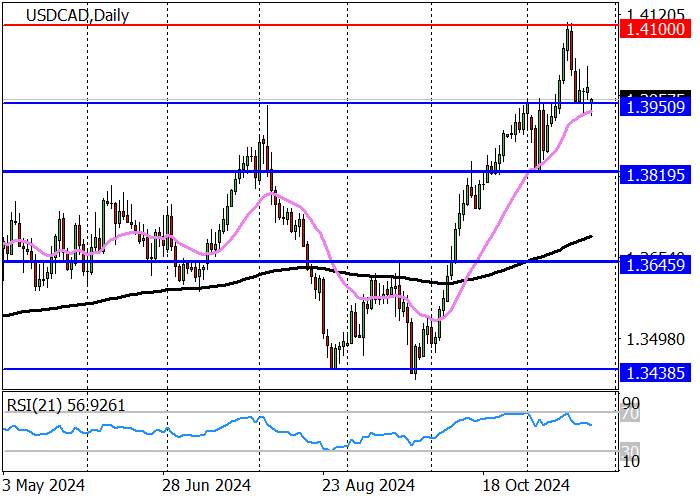
Task: Click the RSI 30 level label
Action: pyautogui.click(x=631, y=450)
